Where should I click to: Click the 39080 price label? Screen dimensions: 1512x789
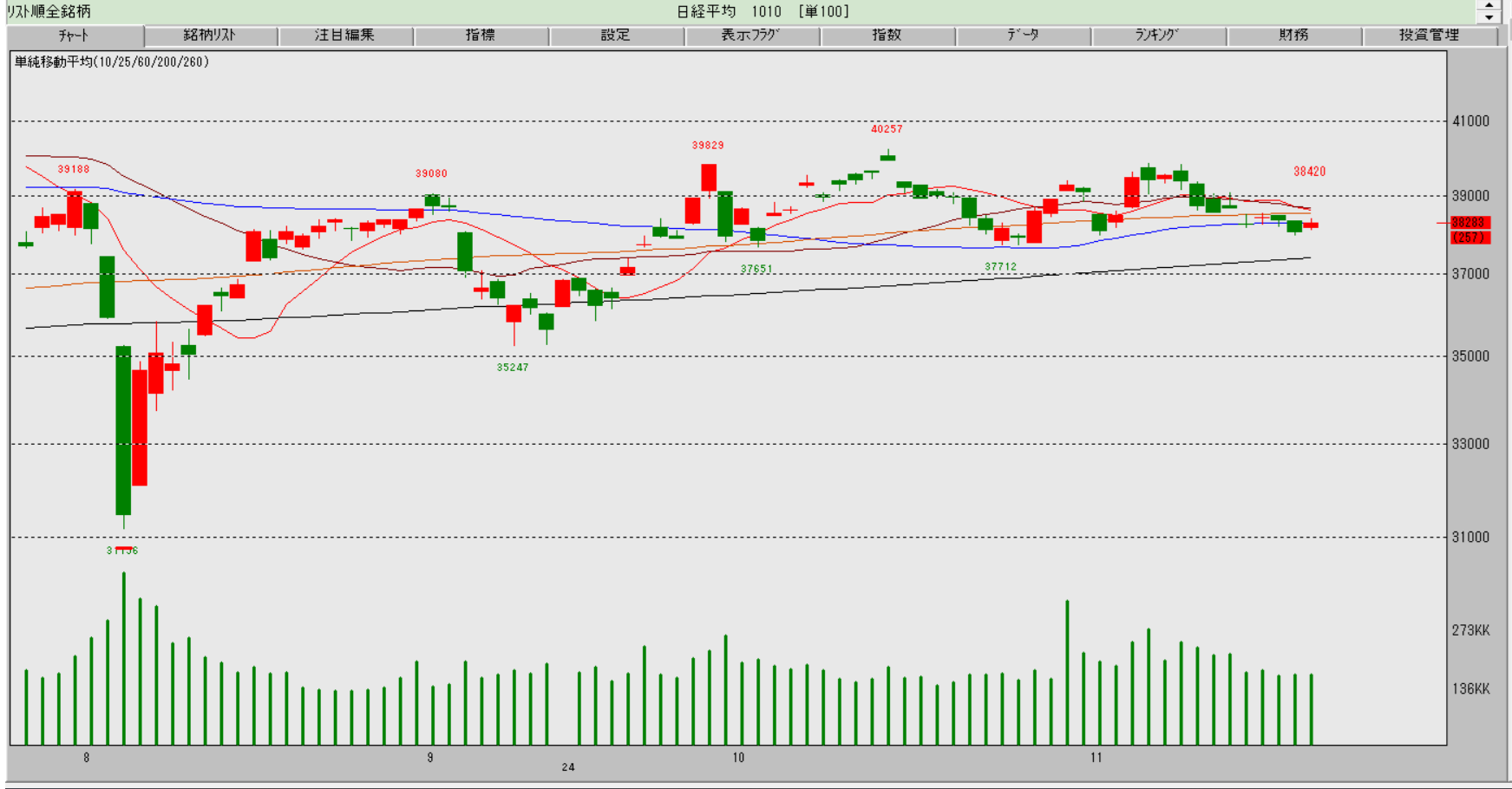pyautogui.click(x=431, y=174)
